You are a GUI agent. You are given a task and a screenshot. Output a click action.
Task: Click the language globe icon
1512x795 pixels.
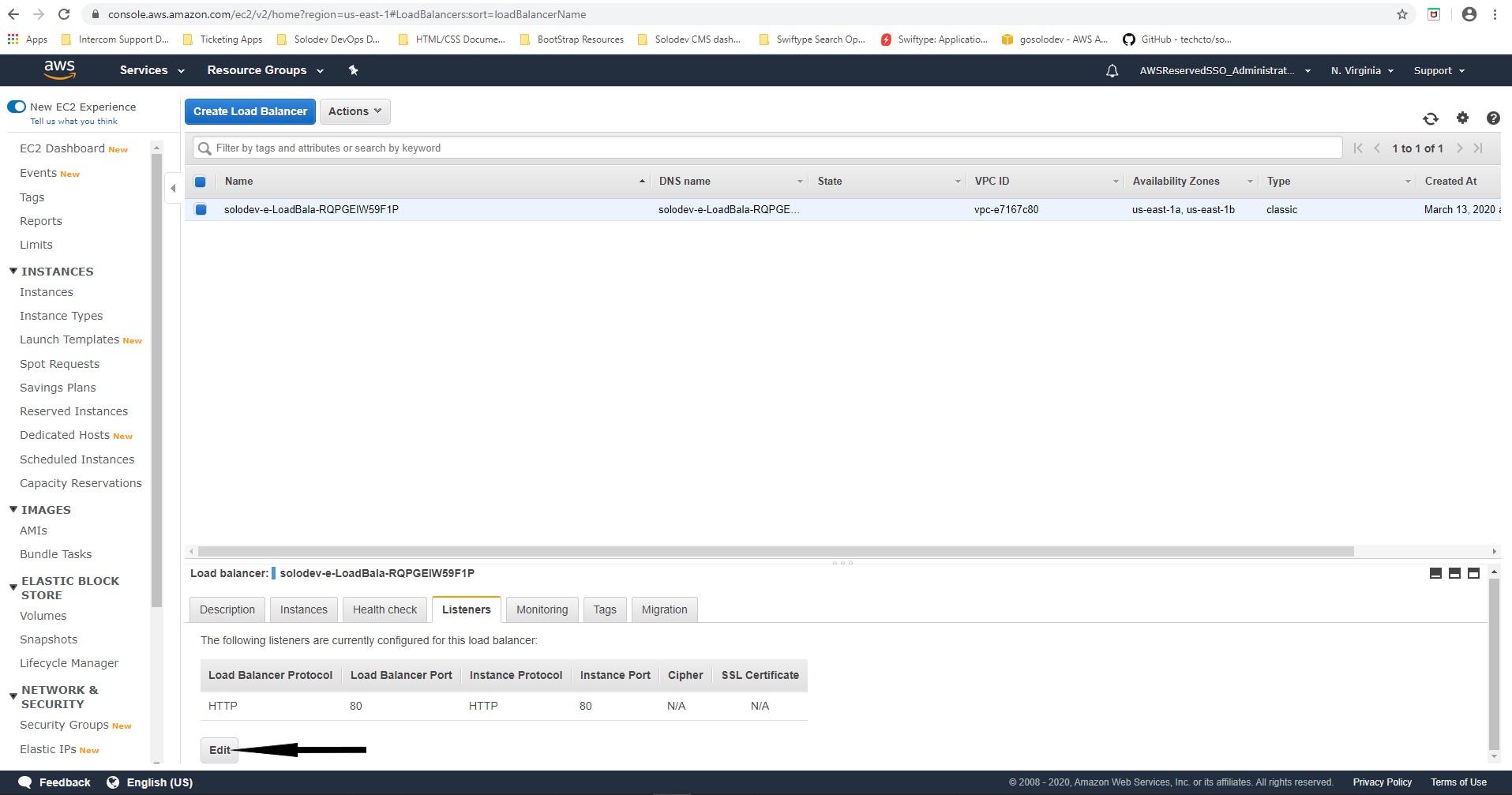pyautogui.click(x=113, y=782)
